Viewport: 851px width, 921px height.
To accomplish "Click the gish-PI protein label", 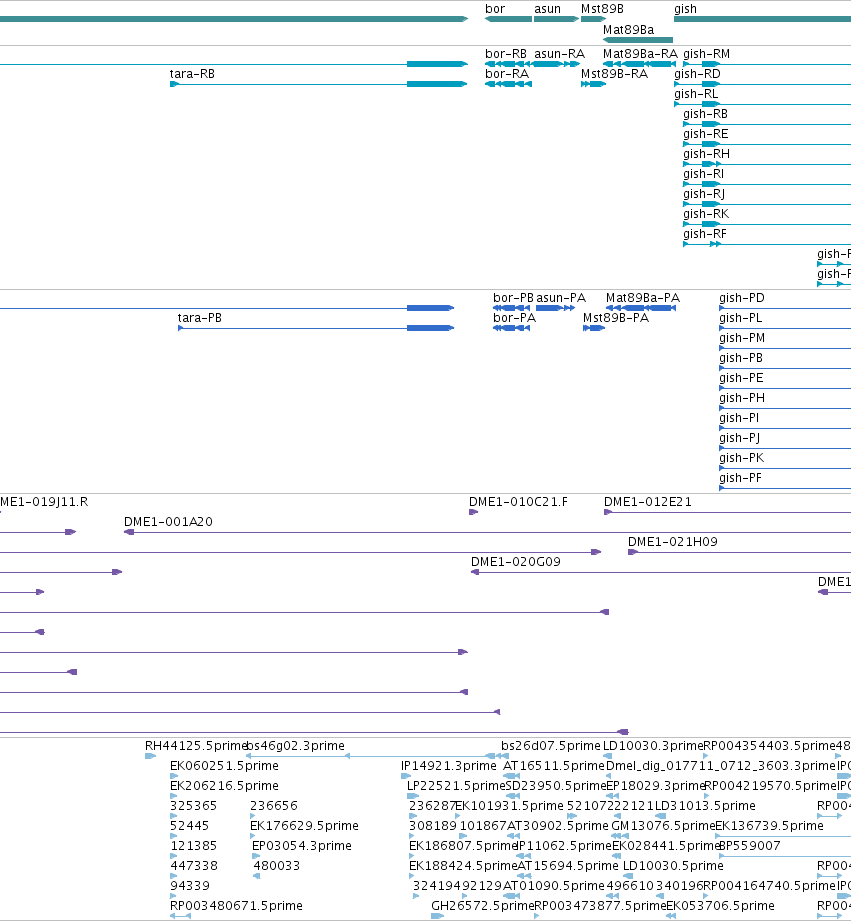I will [739, 418].
